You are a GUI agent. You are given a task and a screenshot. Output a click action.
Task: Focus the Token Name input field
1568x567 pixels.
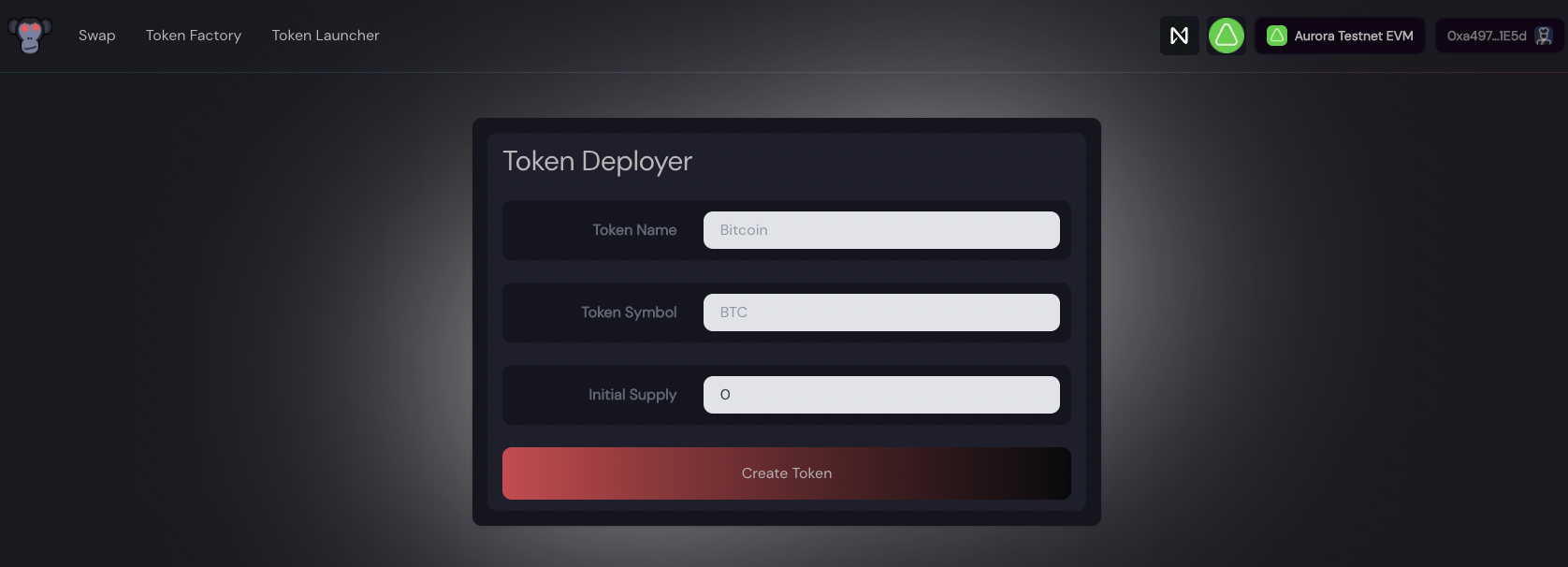tap(881, 230)
